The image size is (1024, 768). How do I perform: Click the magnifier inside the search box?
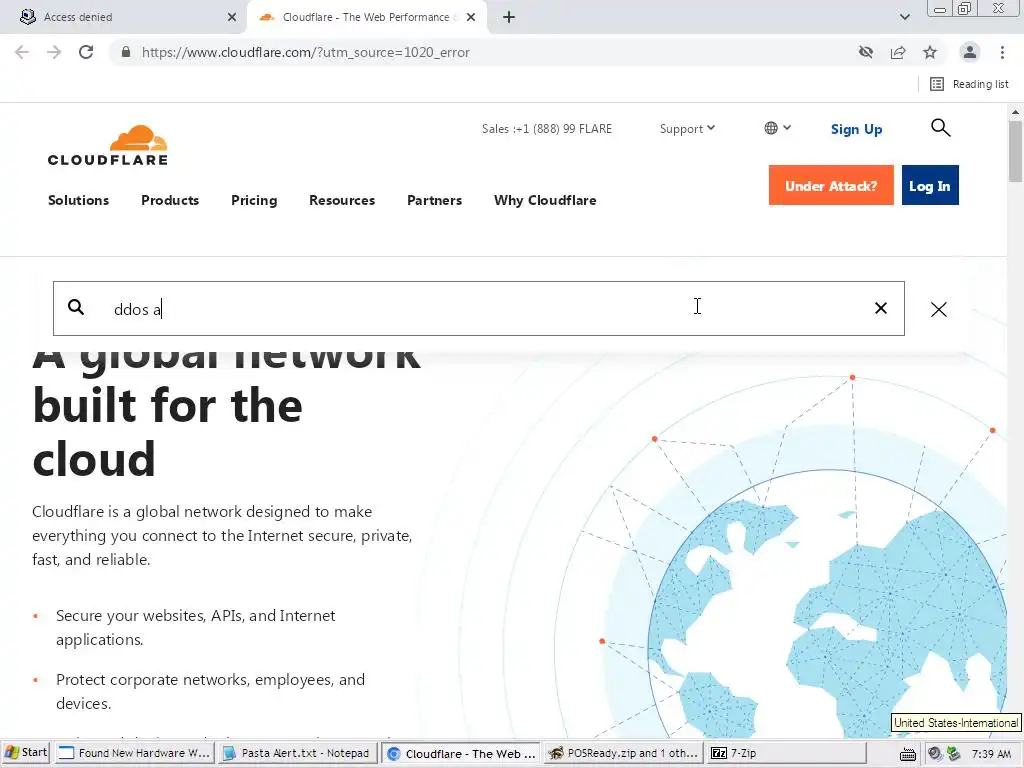click(x=76, y=307)
